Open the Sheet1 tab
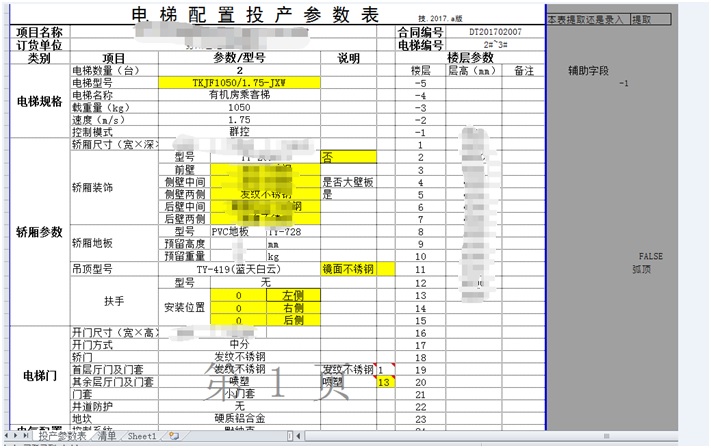 [141, 437]
